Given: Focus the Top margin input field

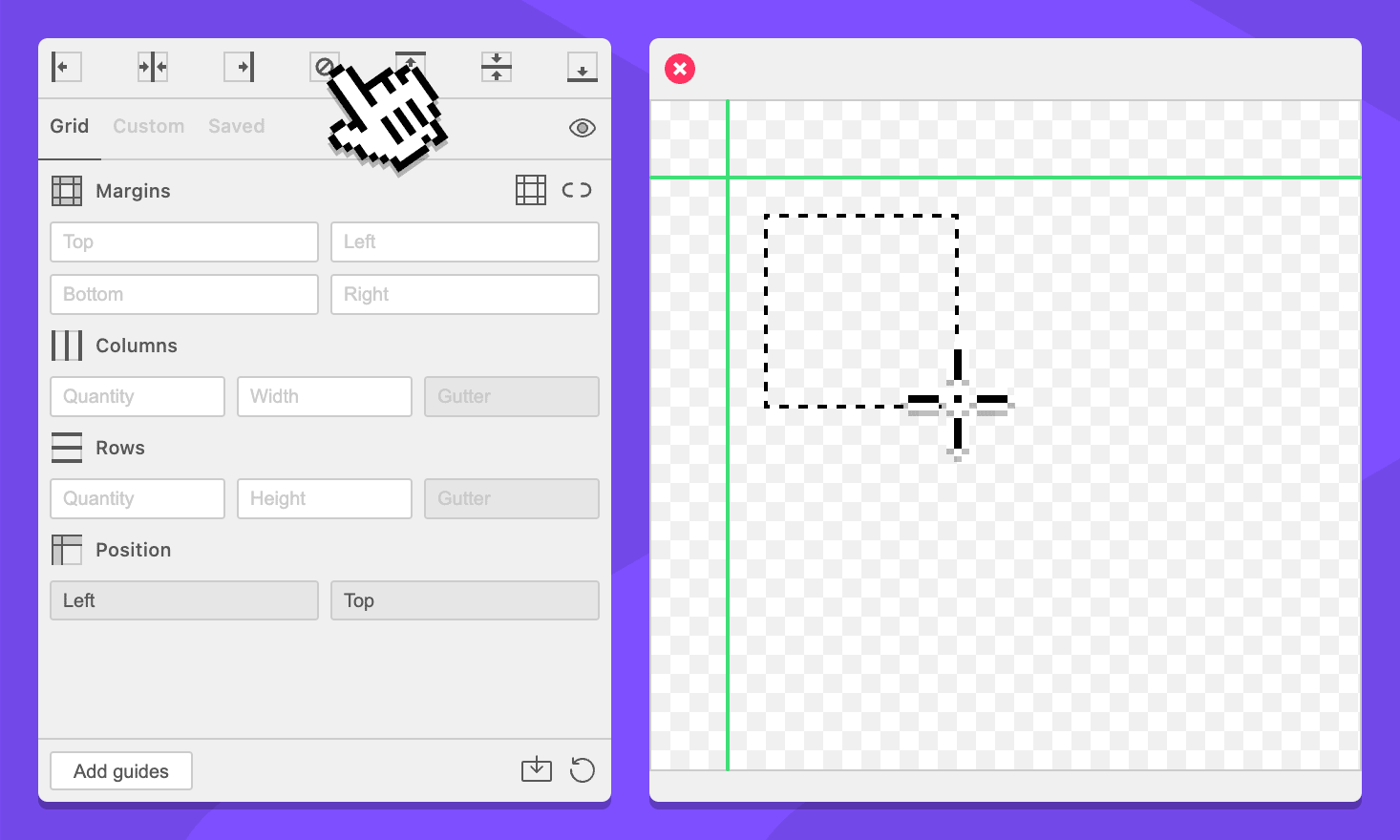Looking at the screenshot, I should (x=184, y=242).
